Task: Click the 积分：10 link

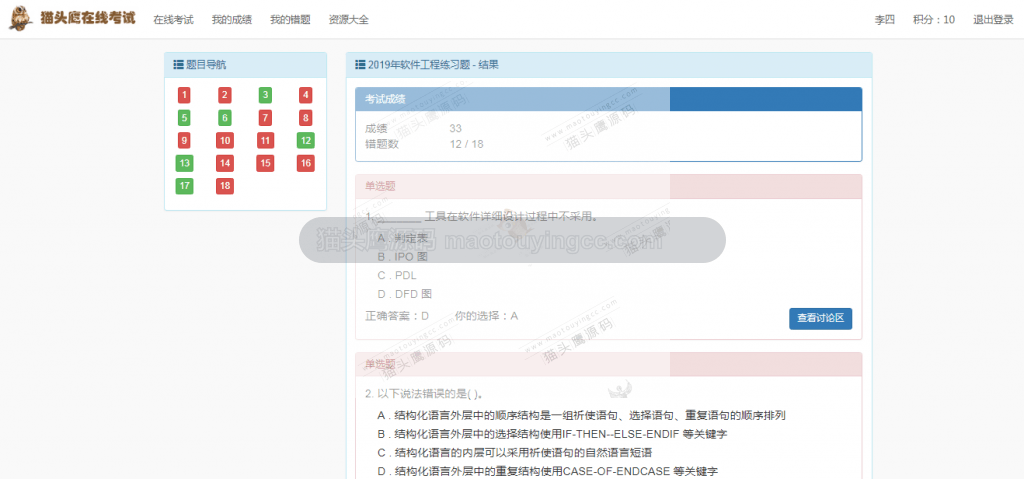Action: click(934, 20)
